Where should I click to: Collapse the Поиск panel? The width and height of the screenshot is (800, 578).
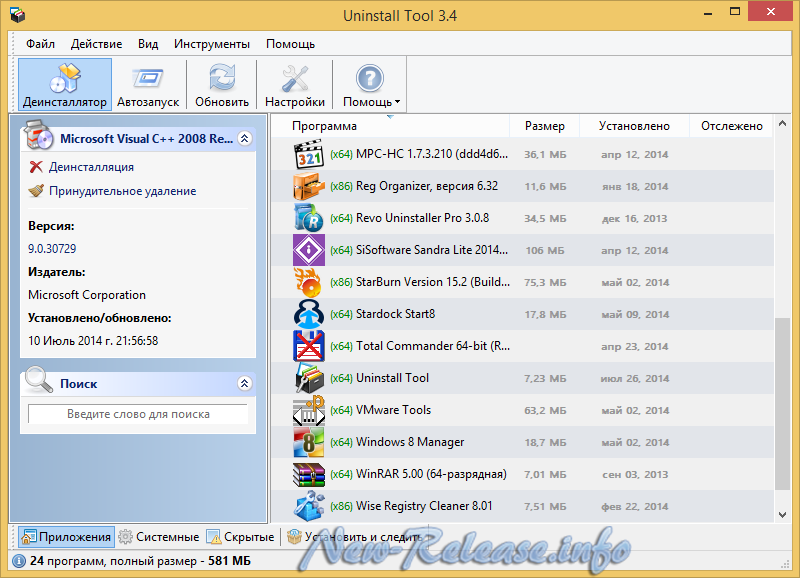(x=245, y=383)
